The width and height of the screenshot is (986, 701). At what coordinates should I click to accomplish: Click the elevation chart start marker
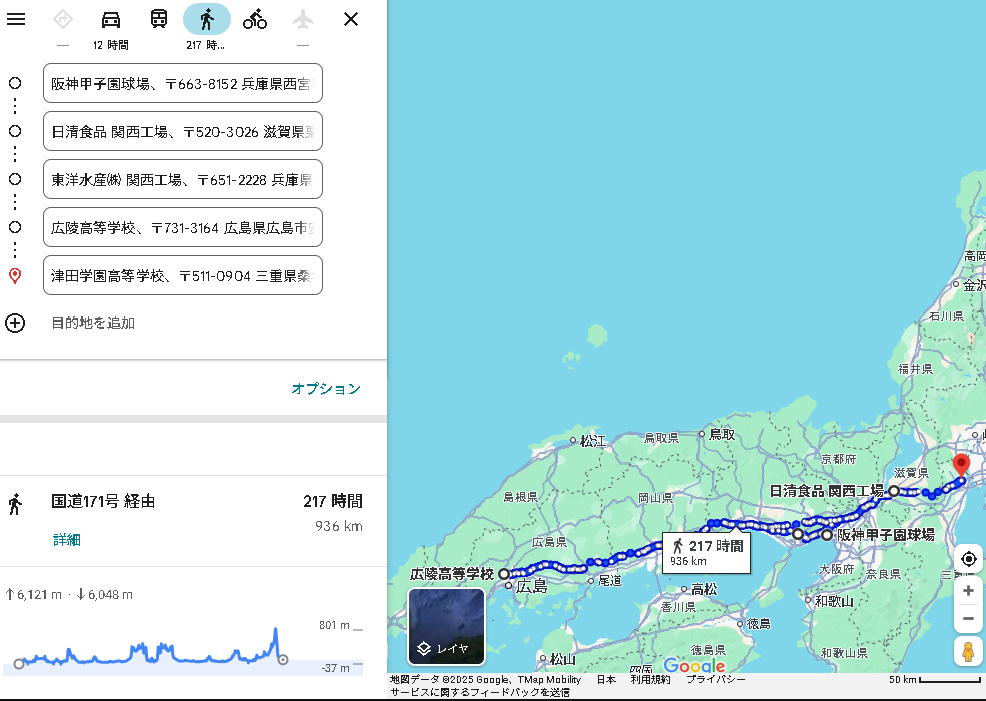(x=19, y=663)
